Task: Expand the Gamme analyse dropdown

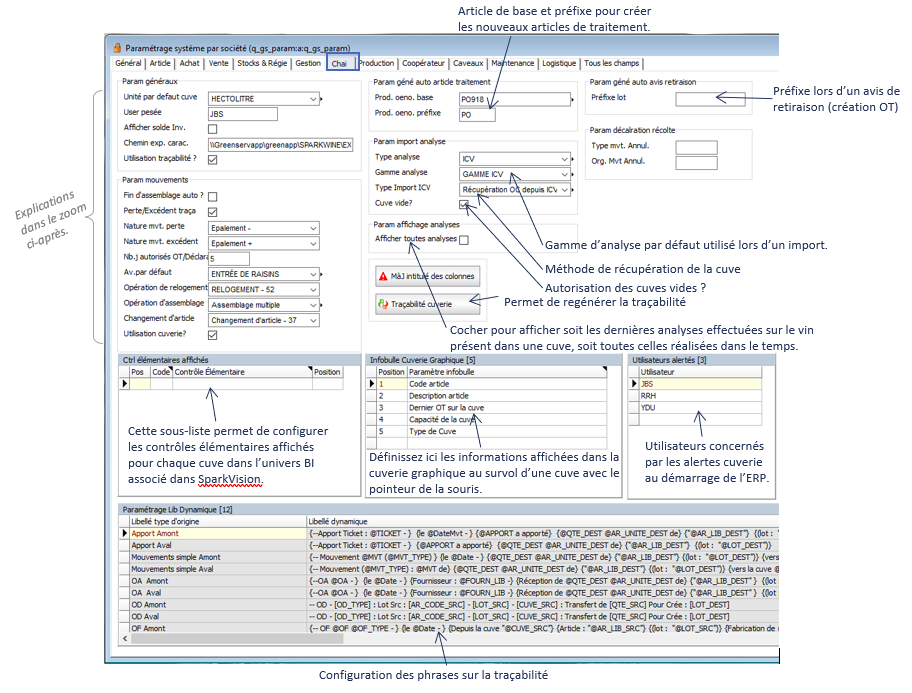Action: pos(565,174)
